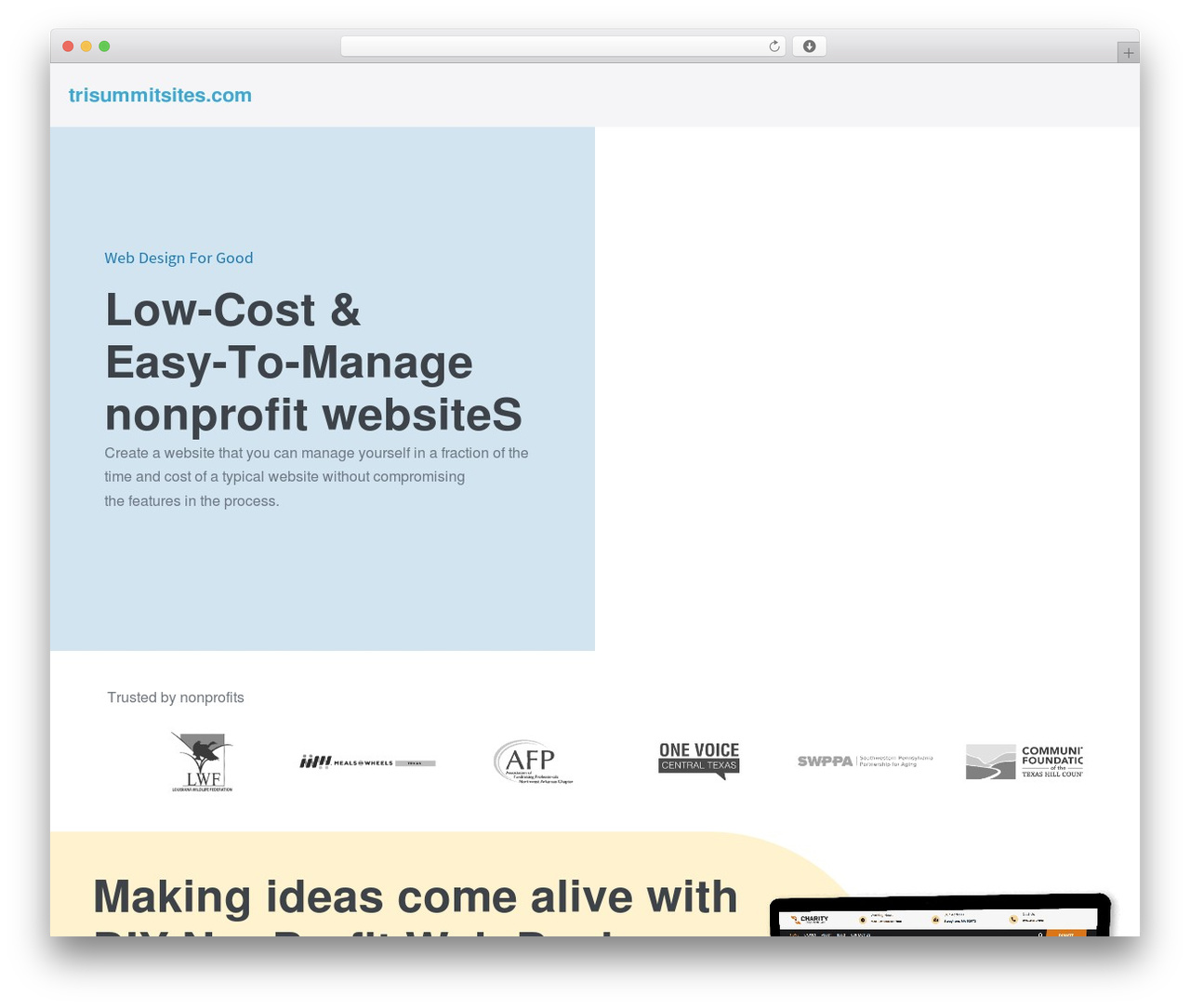Click the Louisiana Wildlife Federation LWF logo
The image size is (1190, 1008).
click(x=202, y=762)
